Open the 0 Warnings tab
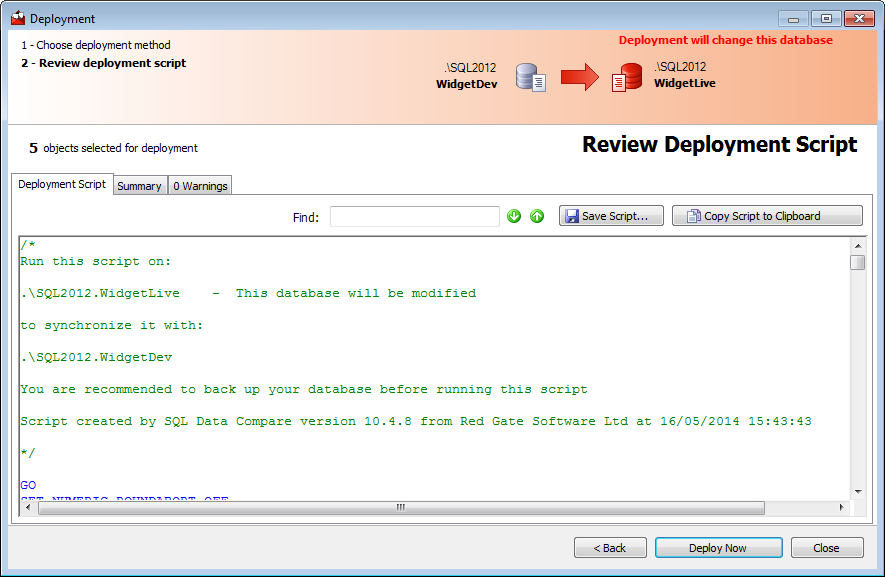885x577 pixels. click(x=200, y=186)
